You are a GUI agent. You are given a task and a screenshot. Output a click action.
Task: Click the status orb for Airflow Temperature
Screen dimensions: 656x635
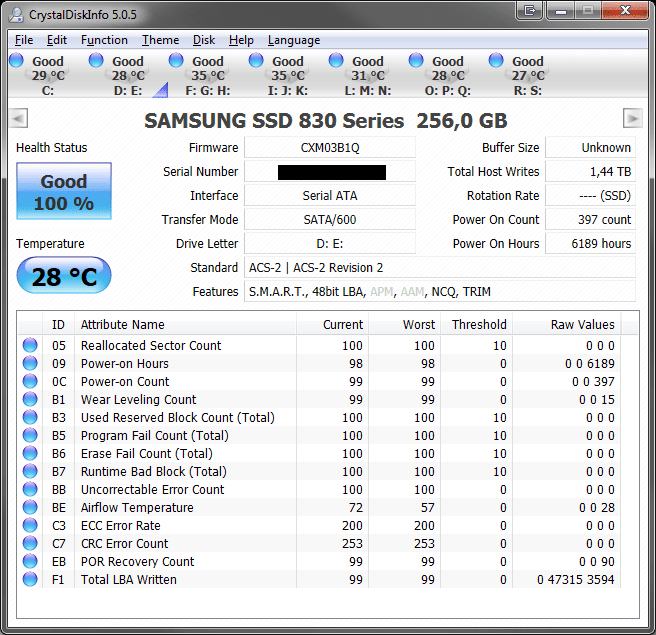click(x=30, y=507)
